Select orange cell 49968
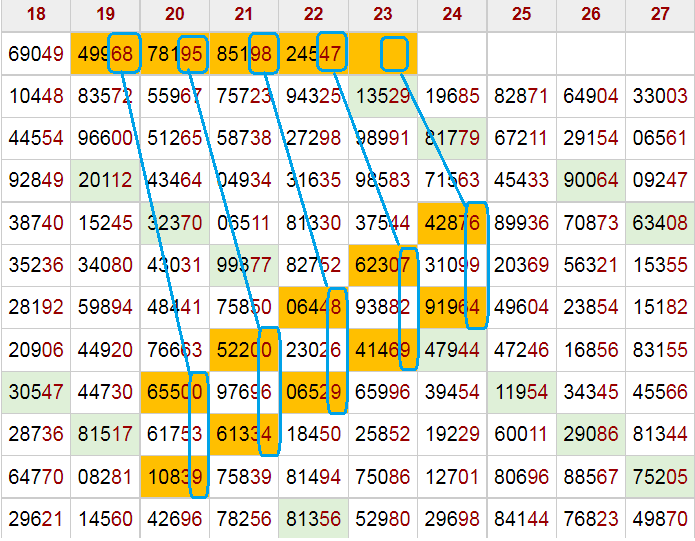This screenshot has width=695, height=541. coord(105,53)
